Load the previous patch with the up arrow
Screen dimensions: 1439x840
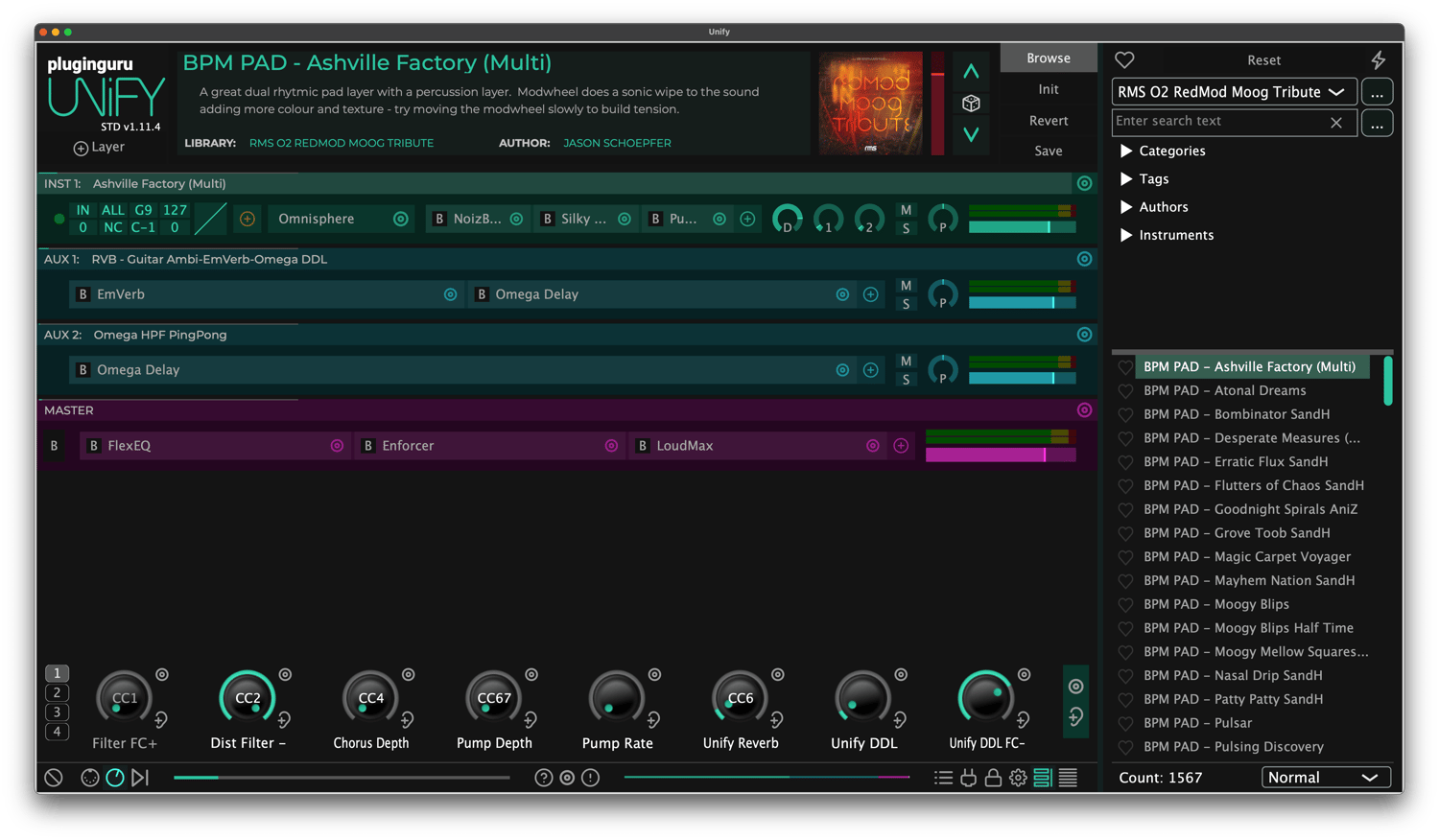click(x=971, y=72)
